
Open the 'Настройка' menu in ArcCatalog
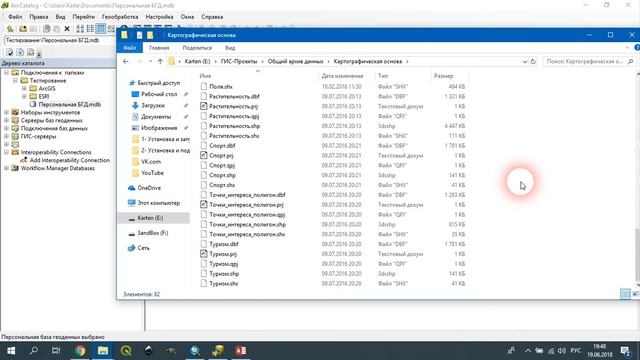(x=160, y=17)
